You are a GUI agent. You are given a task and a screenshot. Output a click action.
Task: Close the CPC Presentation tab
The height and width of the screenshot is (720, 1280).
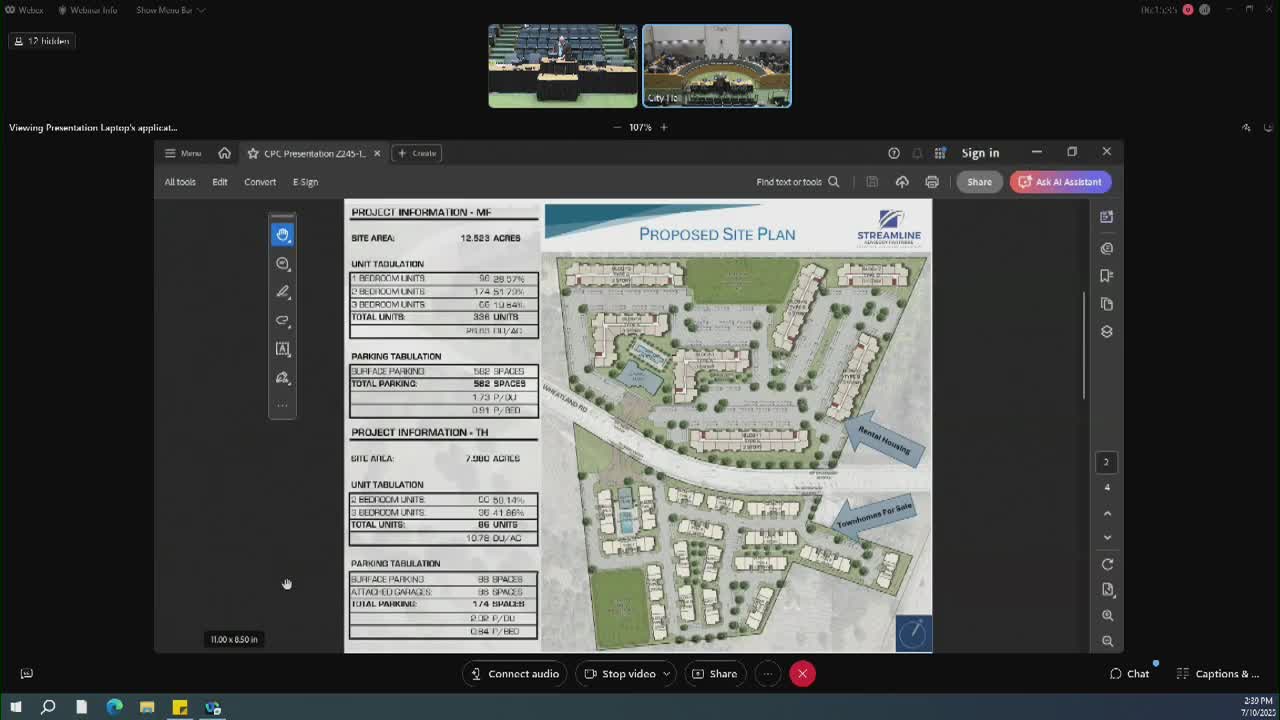click(377, 153)
